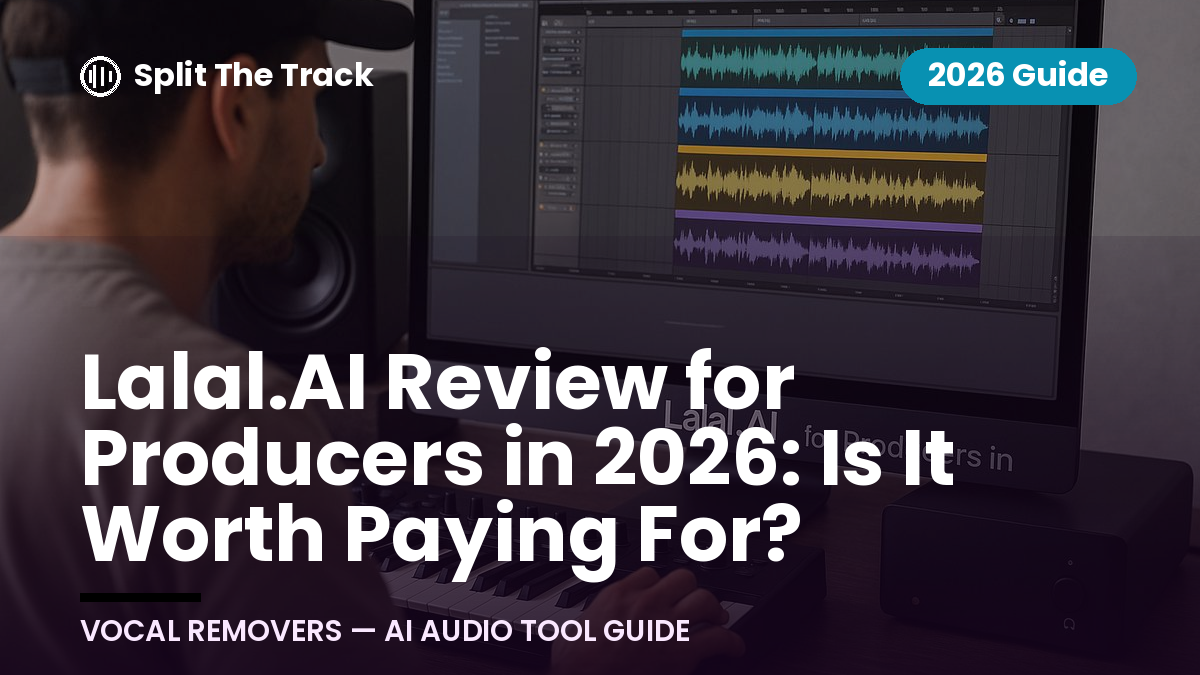Click the "Split The Track" brand name
The image size is (1200, 675).
pyautogui.click(x=253, y=76)
